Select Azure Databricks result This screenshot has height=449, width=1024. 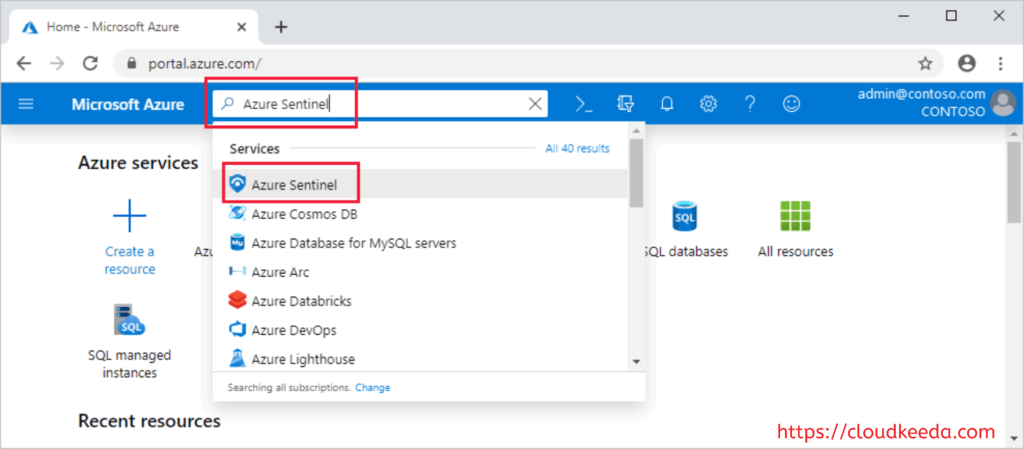(x=421, y=301)
